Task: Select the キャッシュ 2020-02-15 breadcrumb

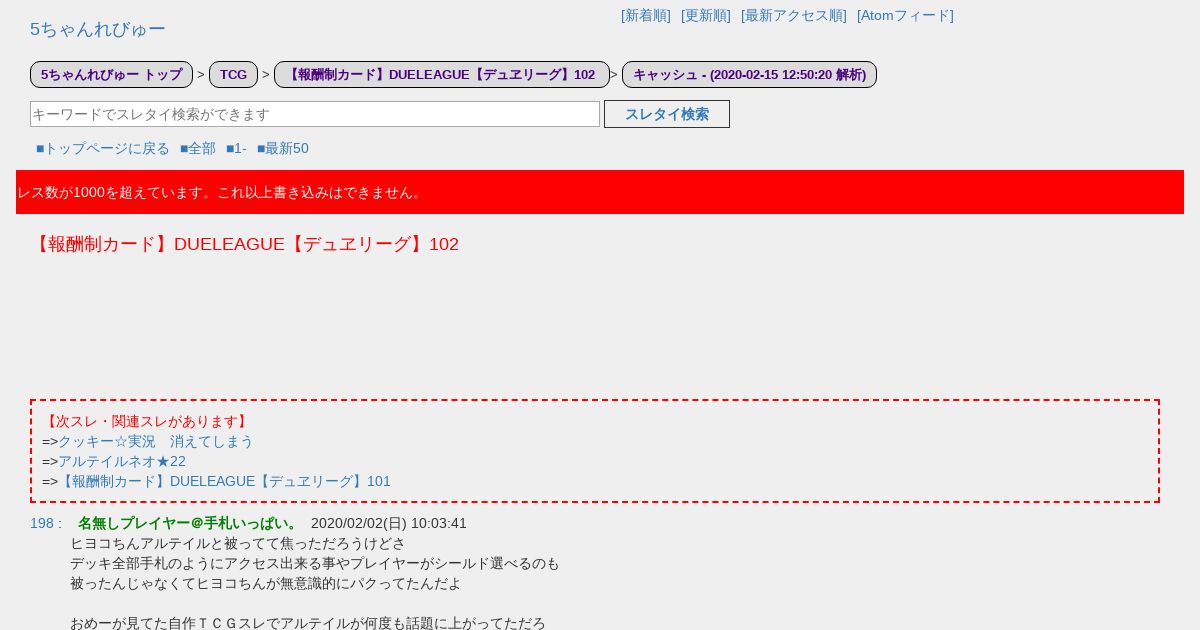Action: (x=749, y=74)
